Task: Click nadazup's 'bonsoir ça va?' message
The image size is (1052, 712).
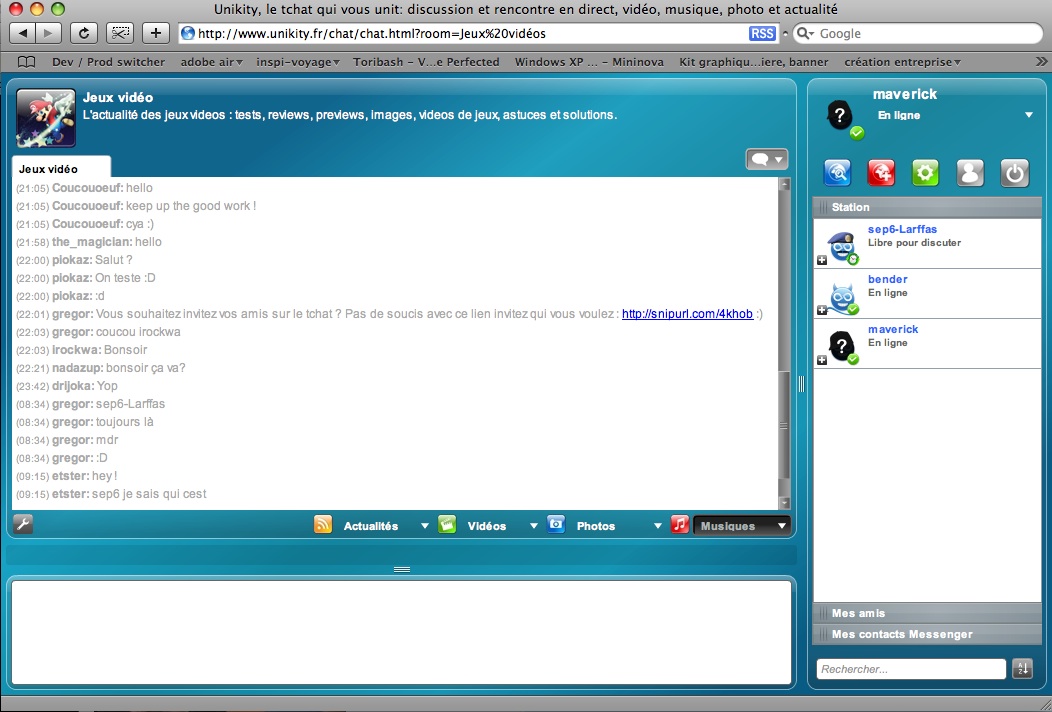Action: click(146, 368)
